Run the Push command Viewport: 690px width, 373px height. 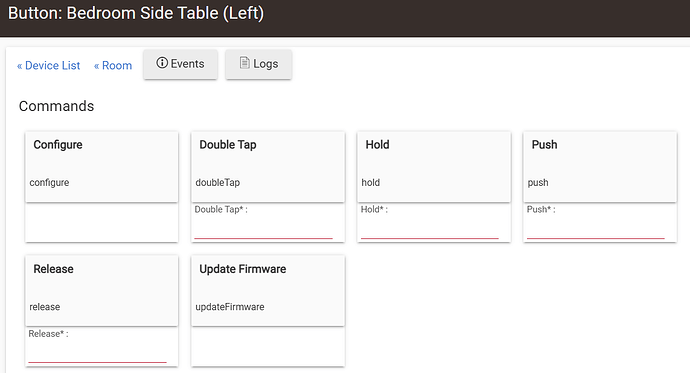pyautogui.click(x=600, y=167)
